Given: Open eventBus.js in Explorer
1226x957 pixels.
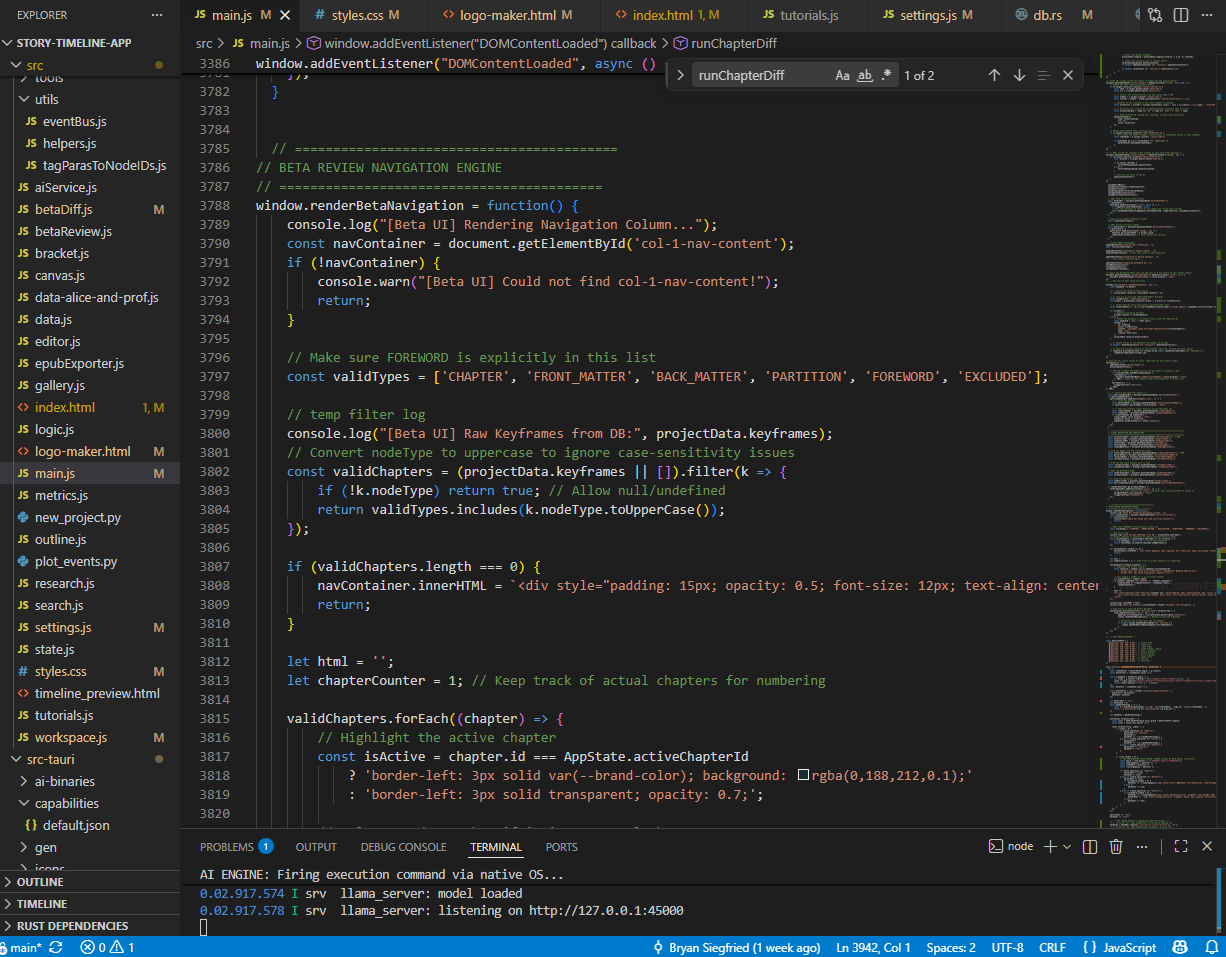Looking at the screenshot, I should [90, 121].
